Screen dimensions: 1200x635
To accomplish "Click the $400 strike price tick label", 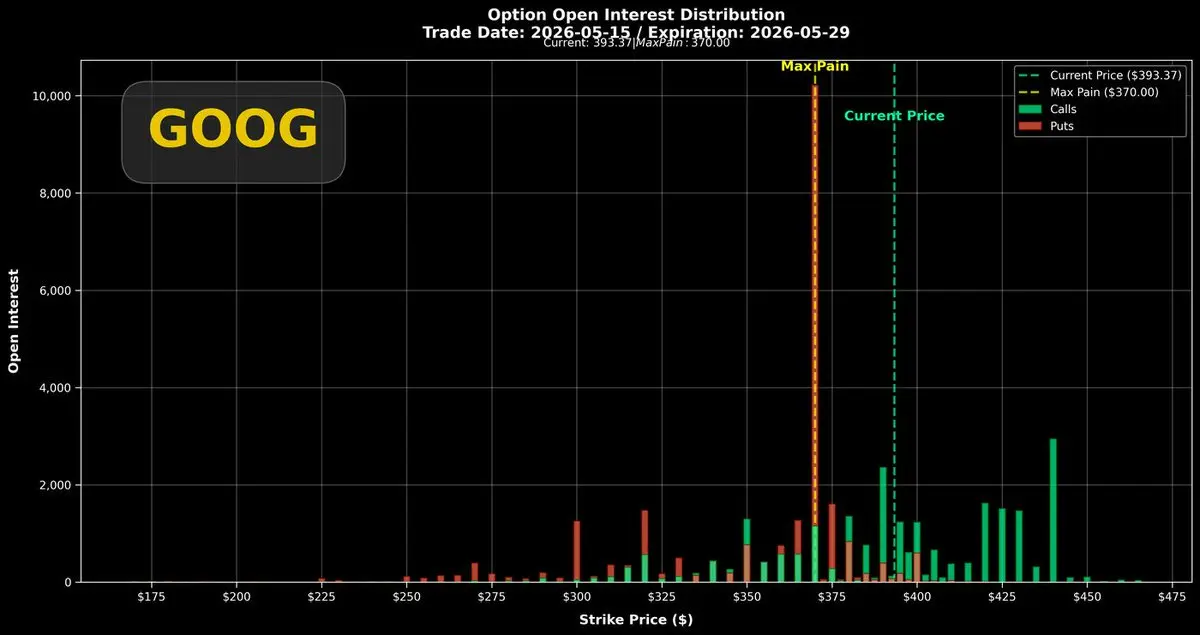I will pyautogui.click(x=917, y=596).
